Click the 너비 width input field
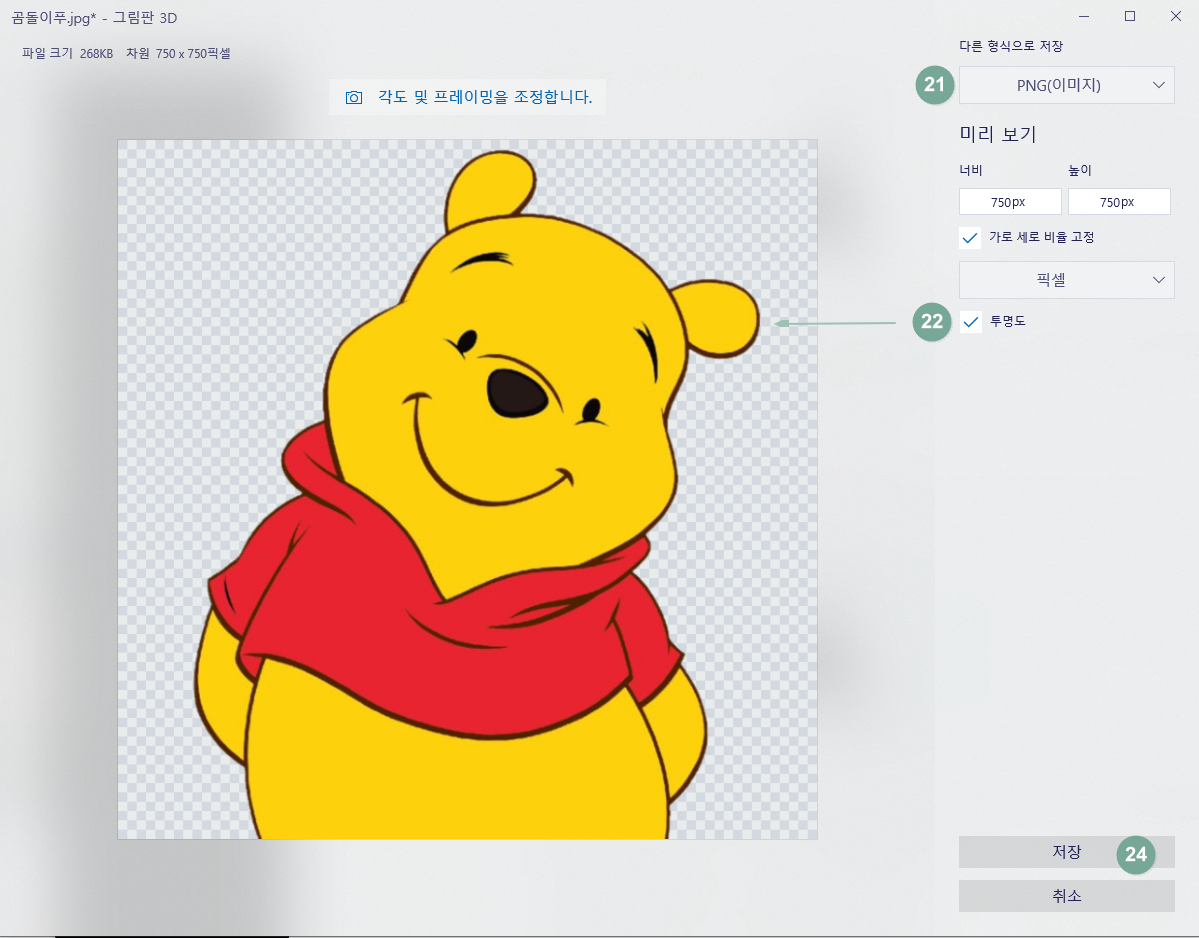 (1009, 202)
